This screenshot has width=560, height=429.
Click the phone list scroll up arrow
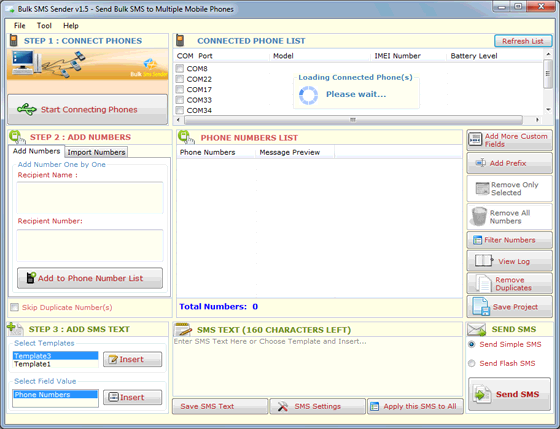[548, 54]
